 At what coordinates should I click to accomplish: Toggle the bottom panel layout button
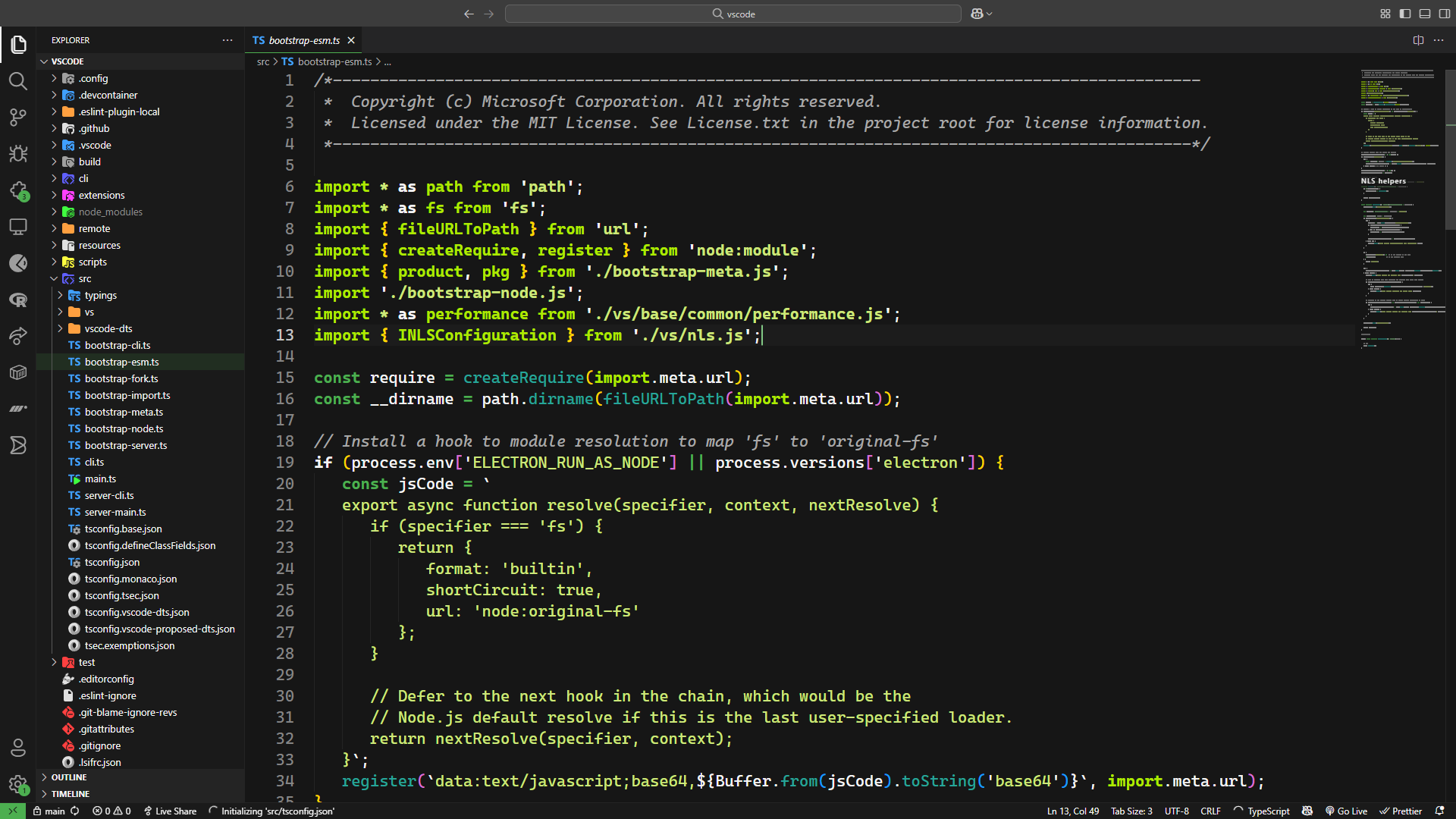(1425, 14)
